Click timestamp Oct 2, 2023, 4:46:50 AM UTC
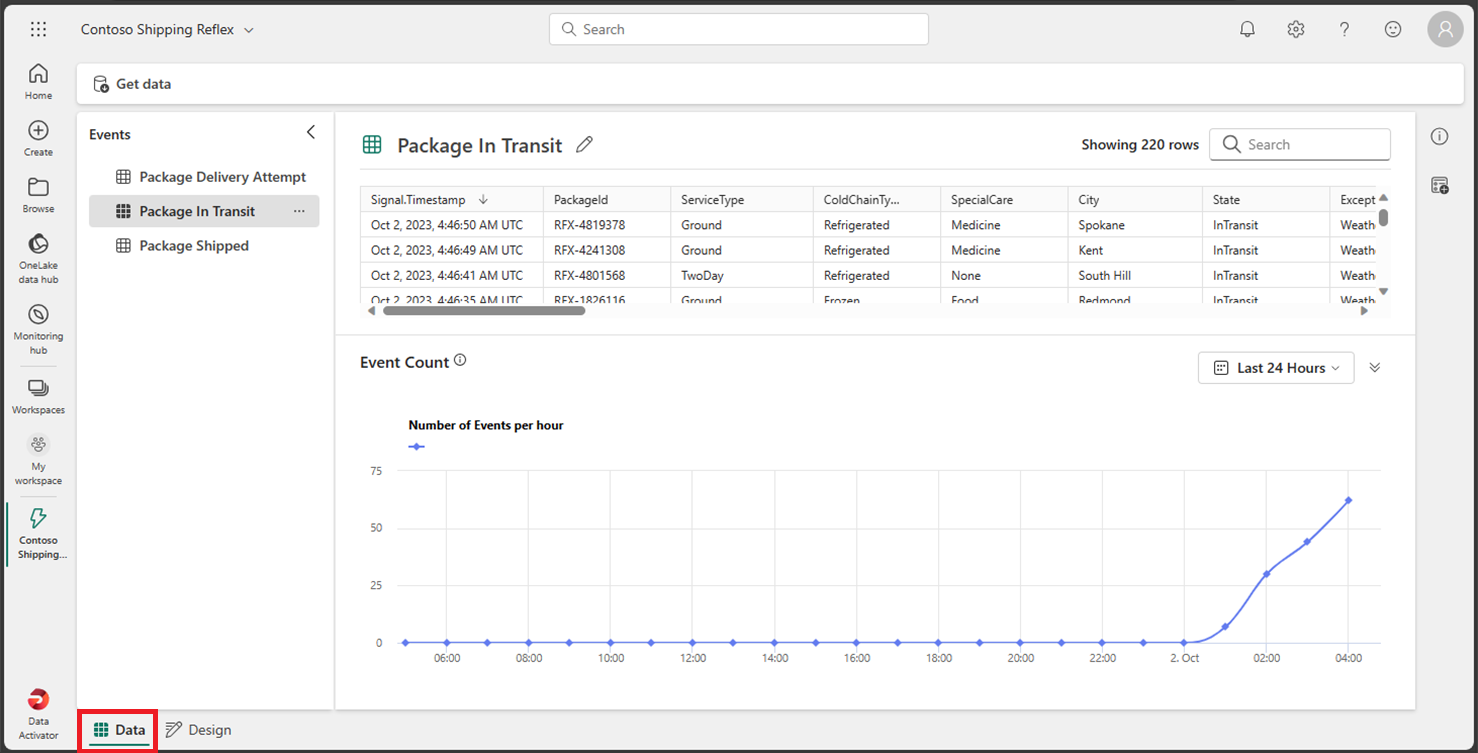 pos(451,225)
